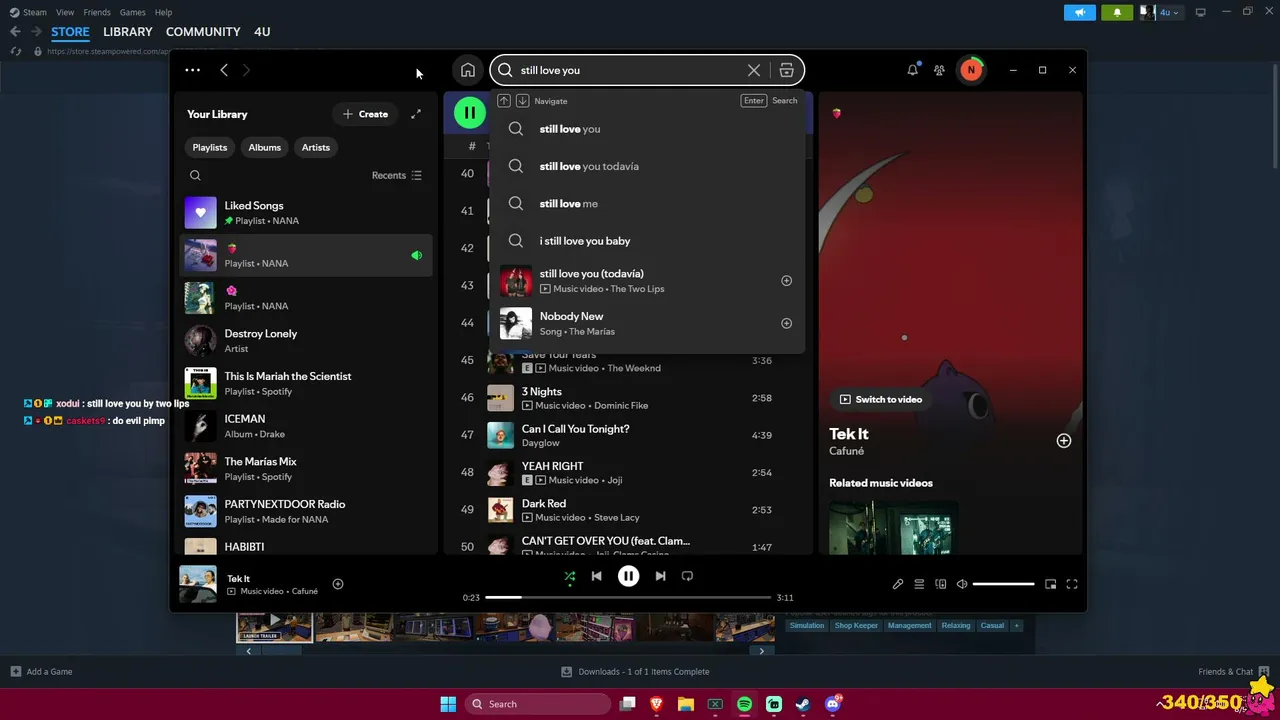Play track 46 '3 Nights'
The width and height of the screenshot is (1280, 720).
click(628, 398)
